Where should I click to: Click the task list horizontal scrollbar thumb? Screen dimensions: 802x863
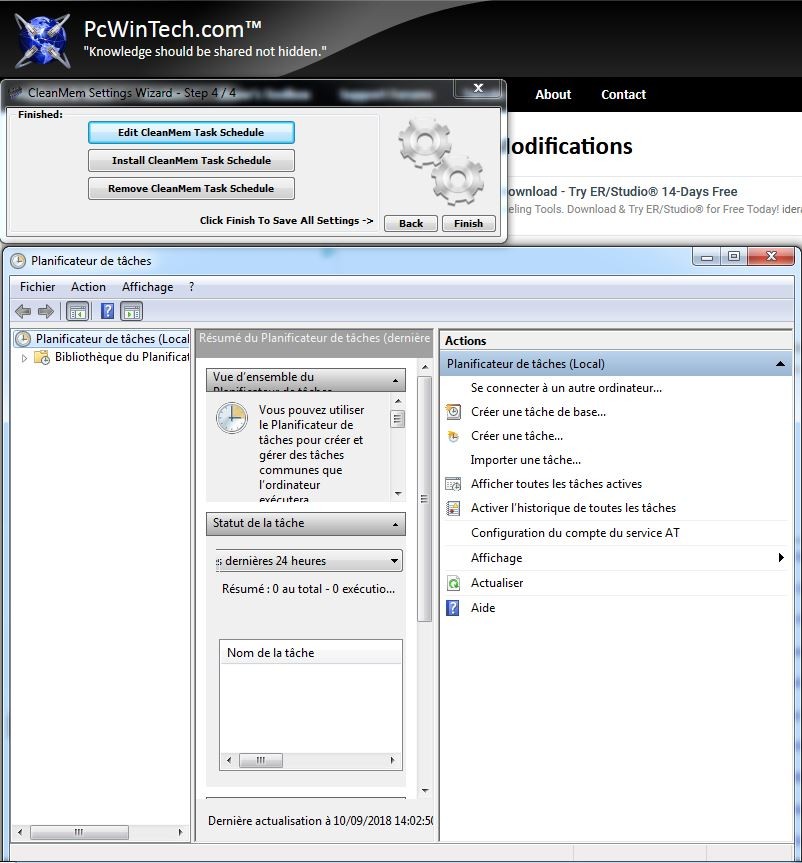point(261,760)
